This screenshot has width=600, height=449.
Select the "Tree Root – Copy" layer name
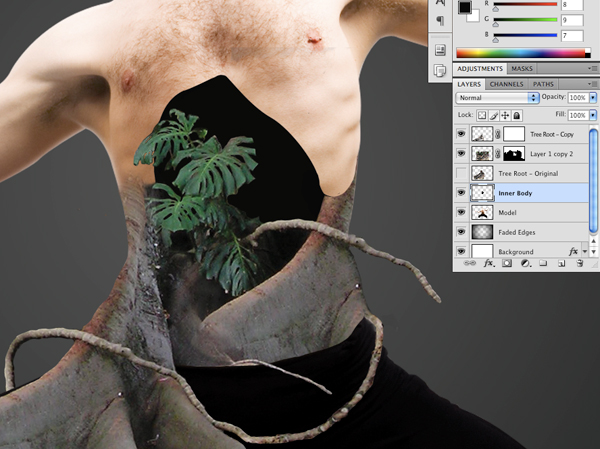552,134
